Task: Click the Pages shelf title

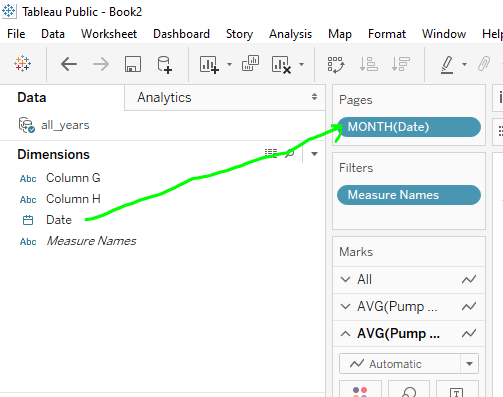Action: 356,100
